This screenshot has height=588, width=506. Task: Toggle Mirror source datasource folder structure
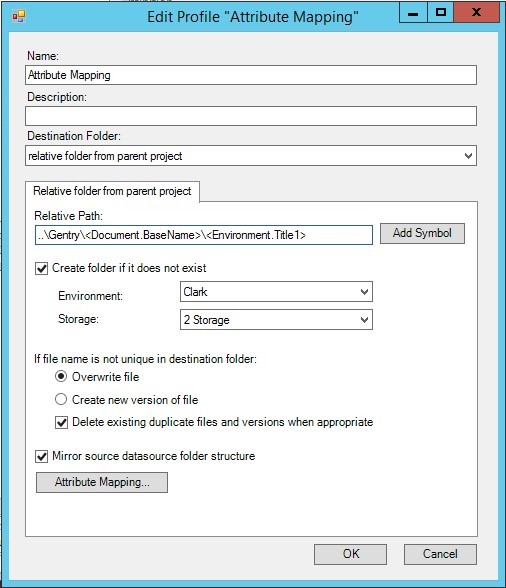pos(41,456)
